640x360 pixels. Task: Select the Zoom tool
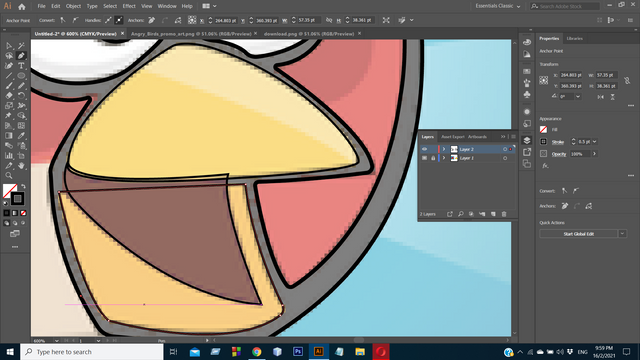tap(9, 176)
